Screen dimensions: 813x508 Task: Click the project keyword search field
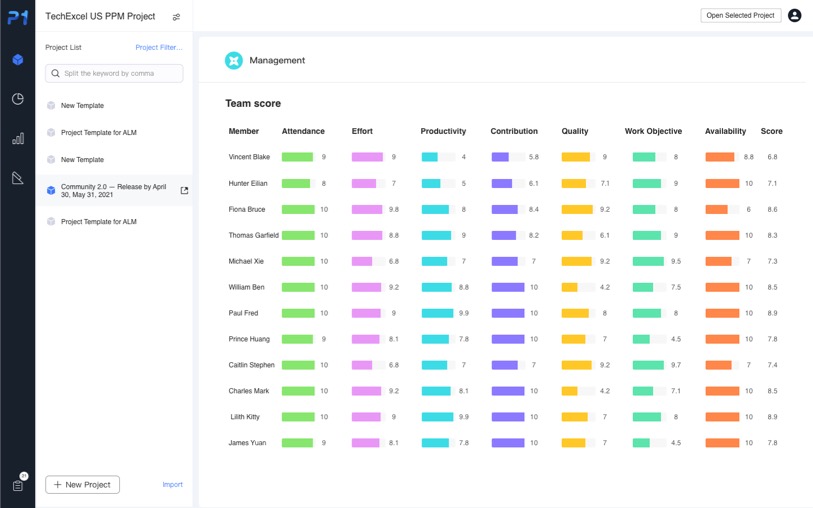point(114,73)
